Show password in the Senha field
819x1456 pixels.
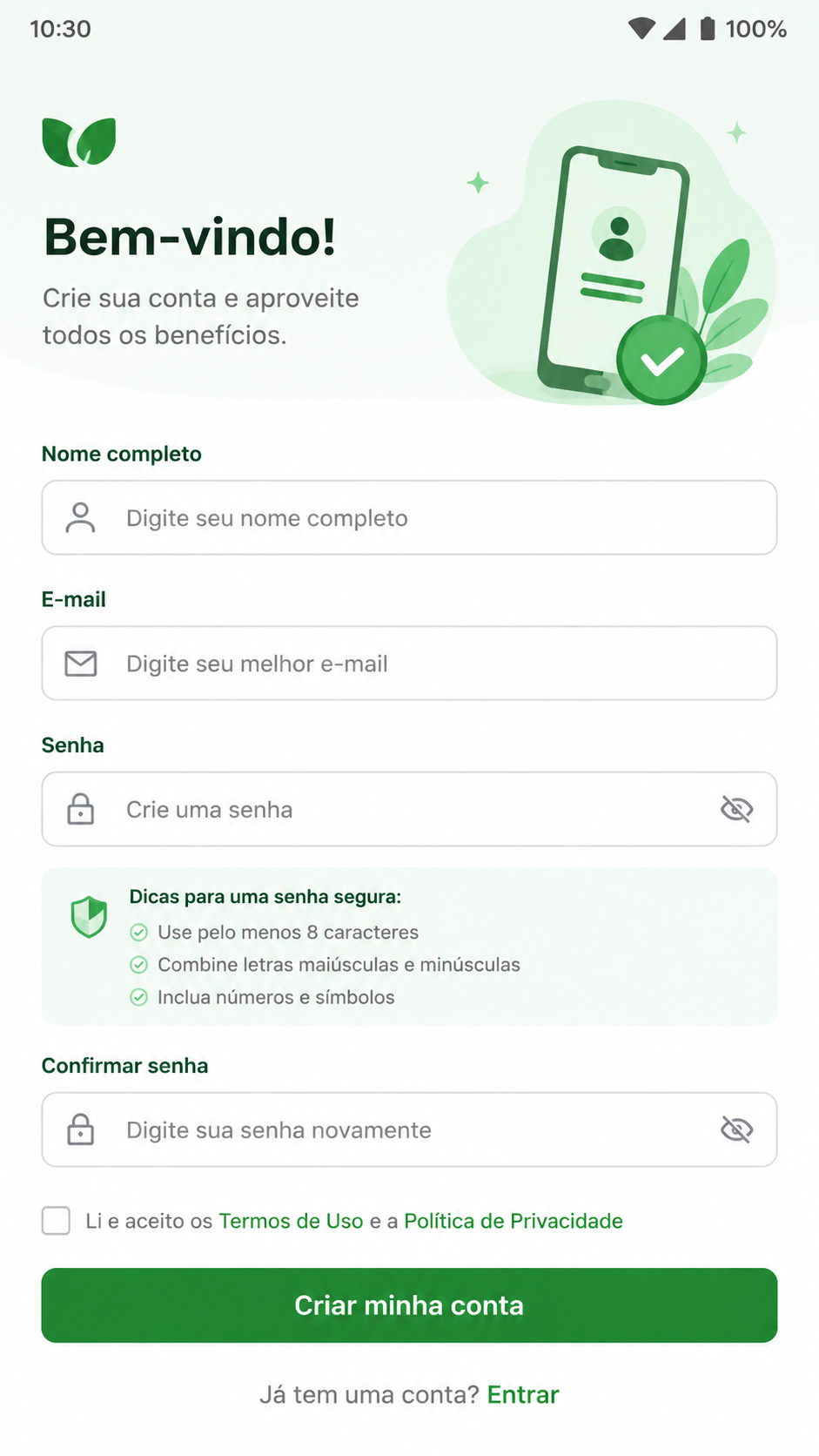pyautogui.click(x=736, y=809)
